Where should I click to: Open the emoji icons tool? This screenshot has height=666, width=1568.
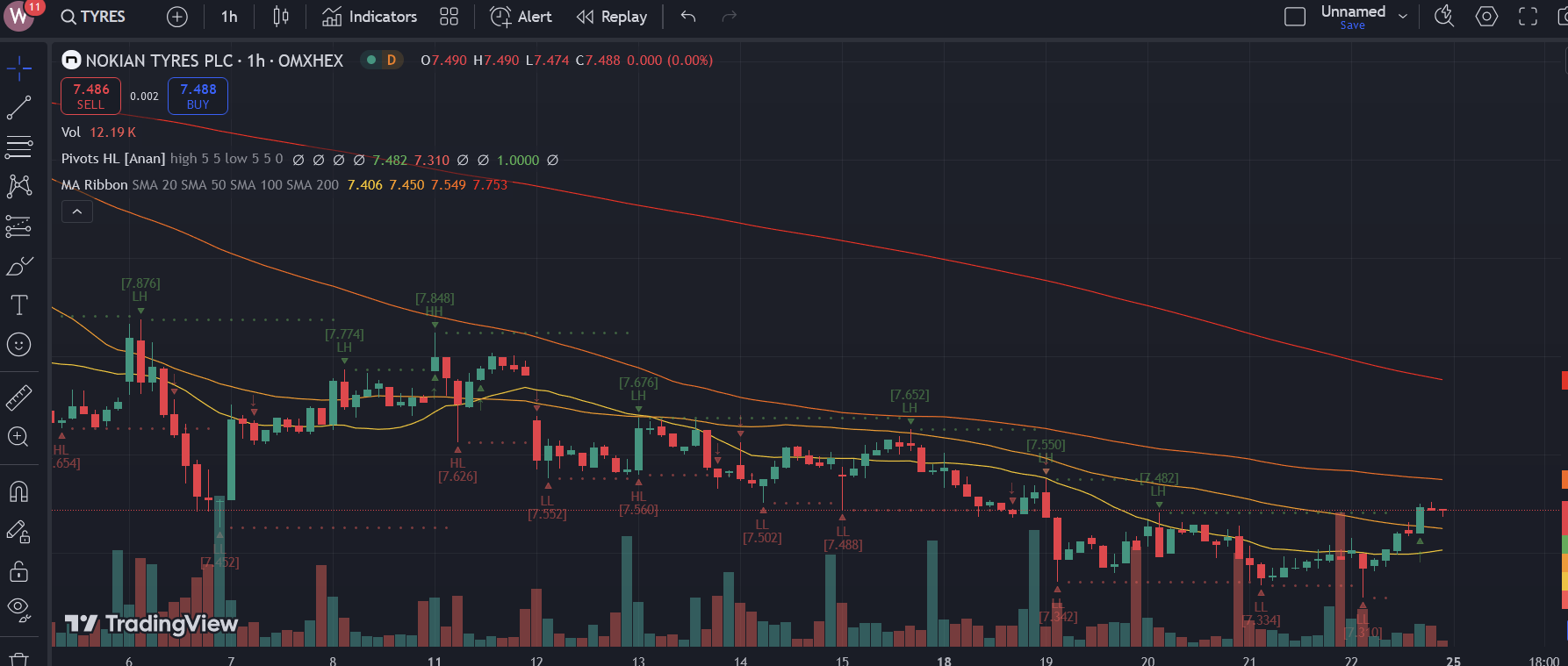tap(19, 345)
